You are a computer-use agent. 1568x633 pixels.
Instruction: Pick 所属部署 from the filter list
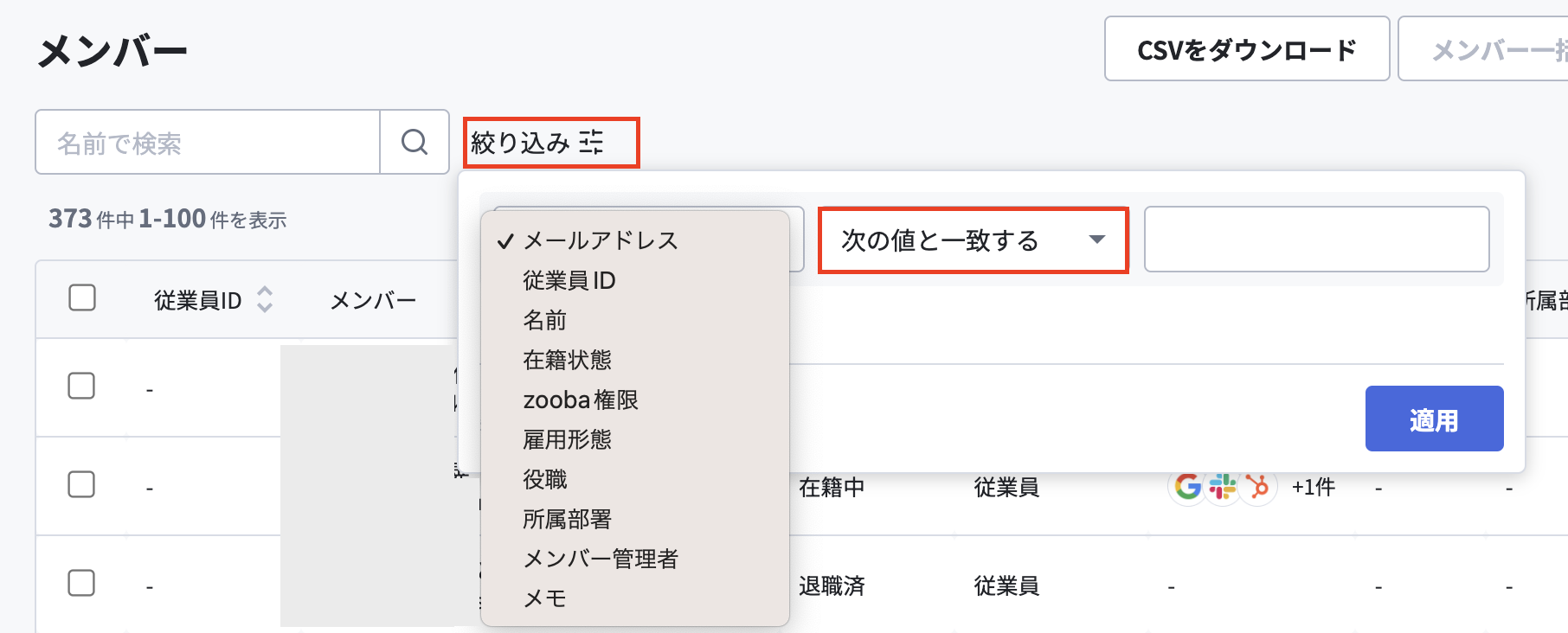pyautogui.click(x=568, y=519)
